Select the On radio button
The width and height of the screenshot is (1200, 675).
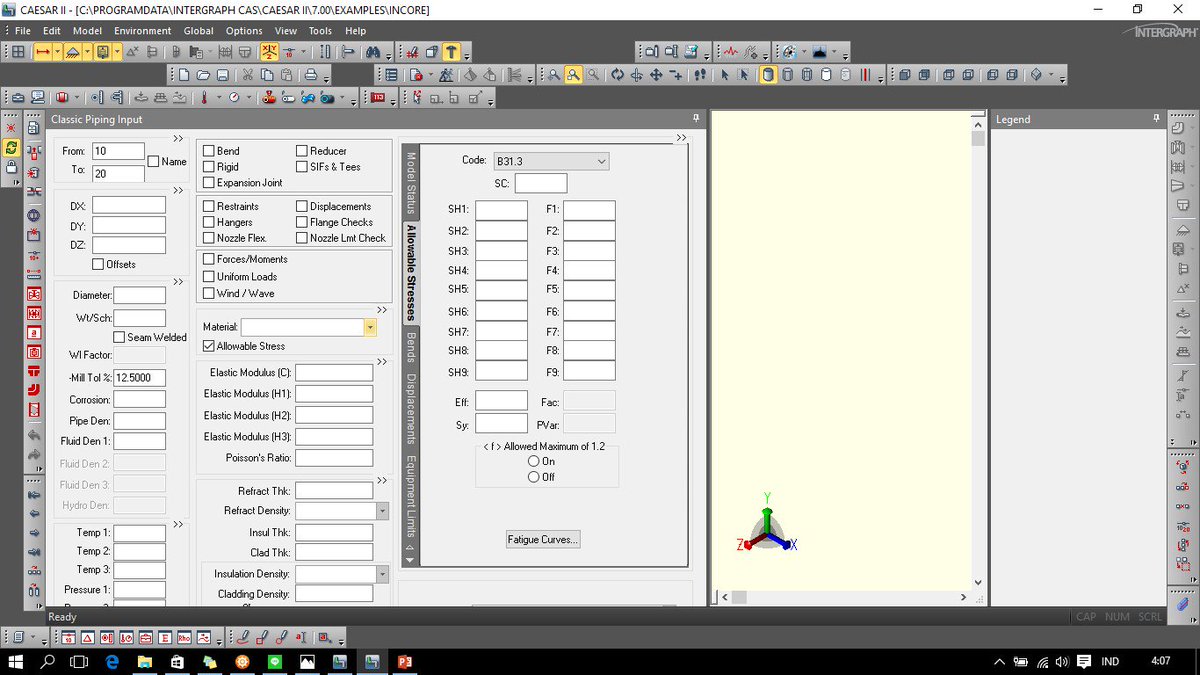533,461
